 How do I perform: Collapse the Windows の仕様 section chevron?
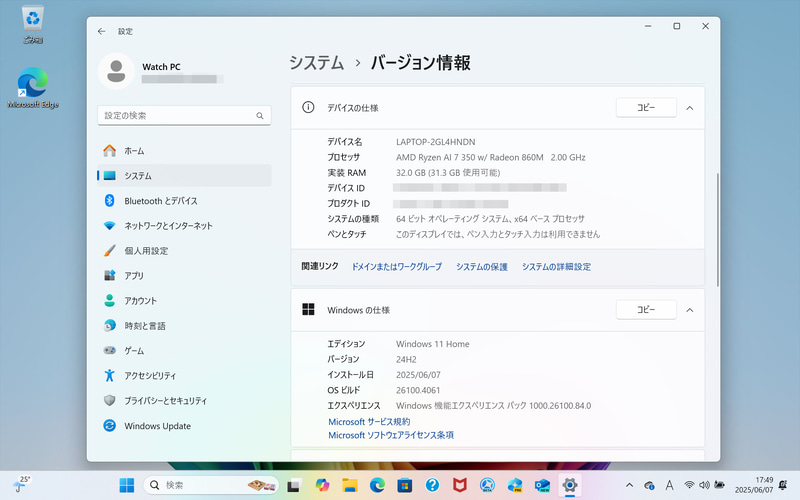(x=690, y=310)
